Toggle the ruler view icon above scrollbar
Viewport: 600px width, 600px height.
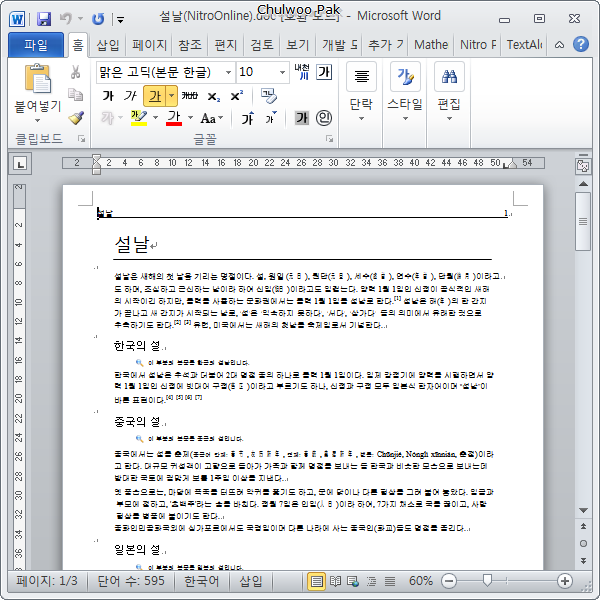(x=583, y=165)
